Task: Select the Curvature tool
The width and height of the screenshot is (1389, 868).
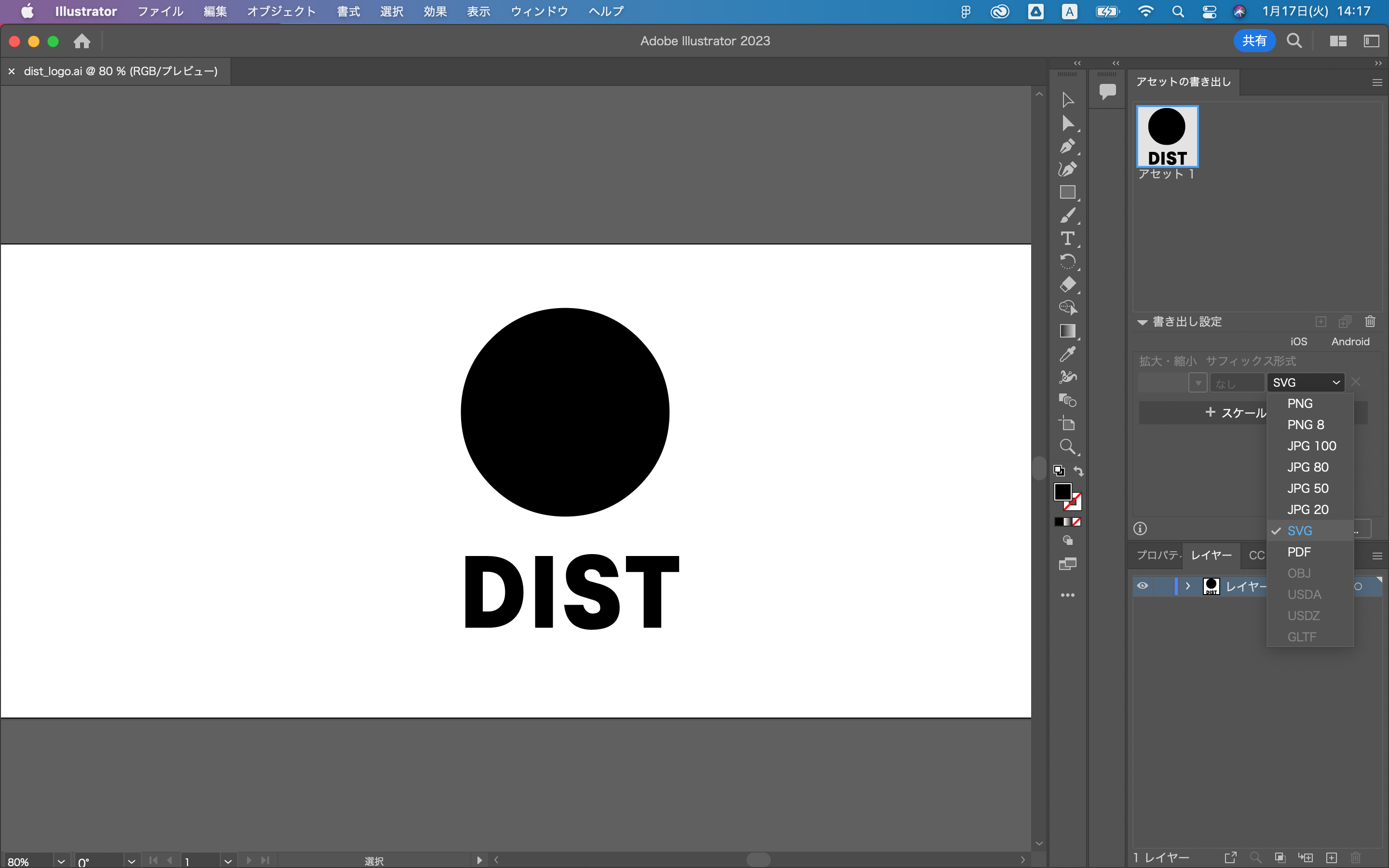Action: point(1068,169)
